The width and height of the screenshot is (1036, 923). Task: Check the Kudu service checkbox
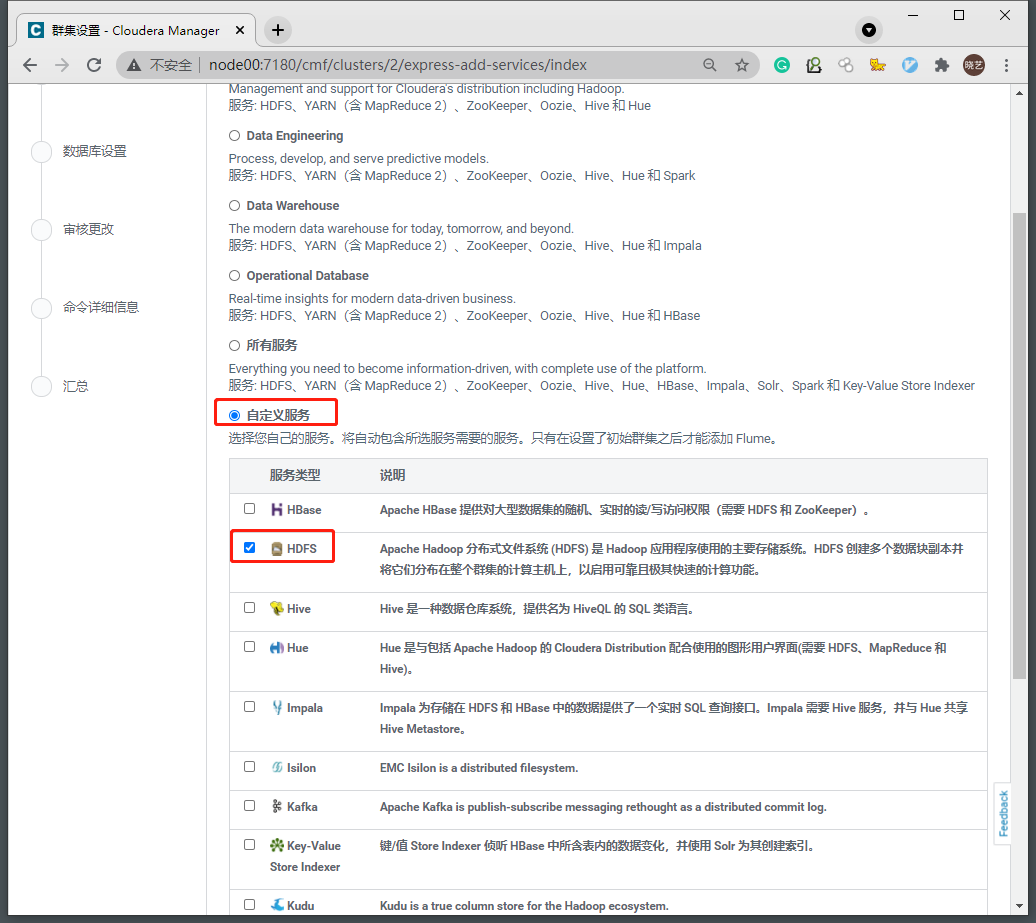[x=249, y=905]
